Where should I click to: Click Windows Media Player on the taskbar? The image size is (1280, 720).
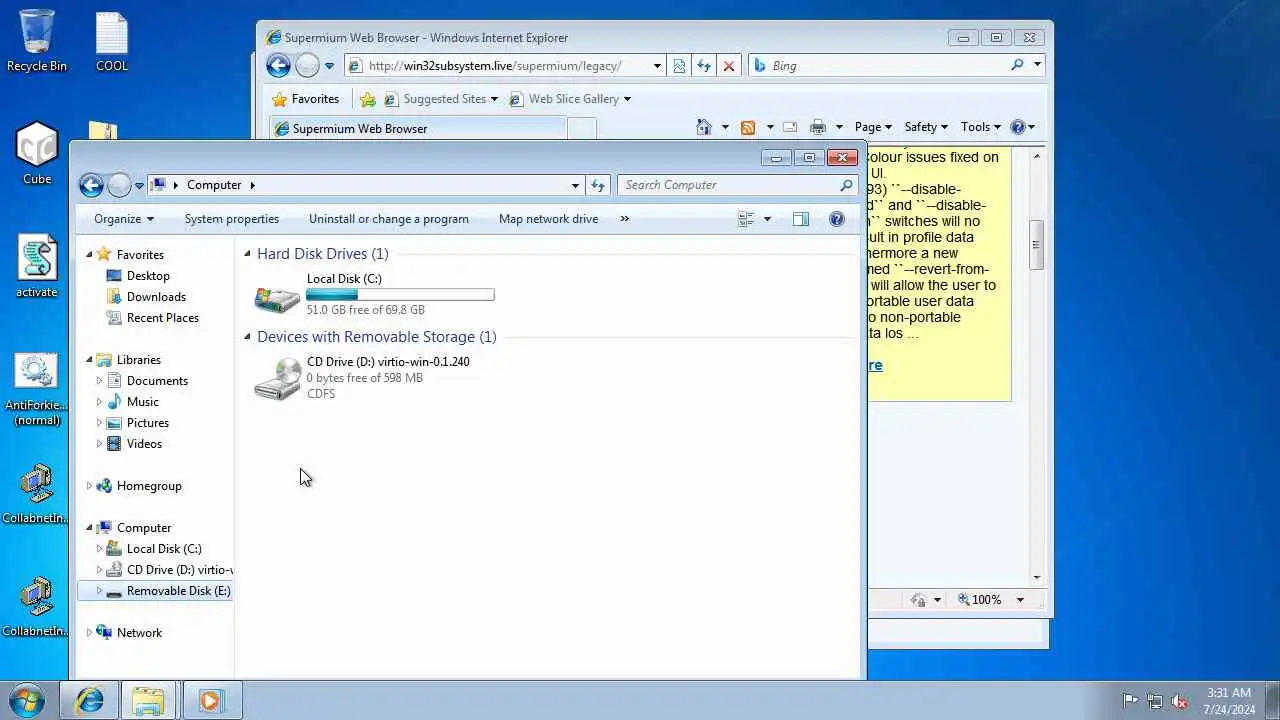[210, 701]
